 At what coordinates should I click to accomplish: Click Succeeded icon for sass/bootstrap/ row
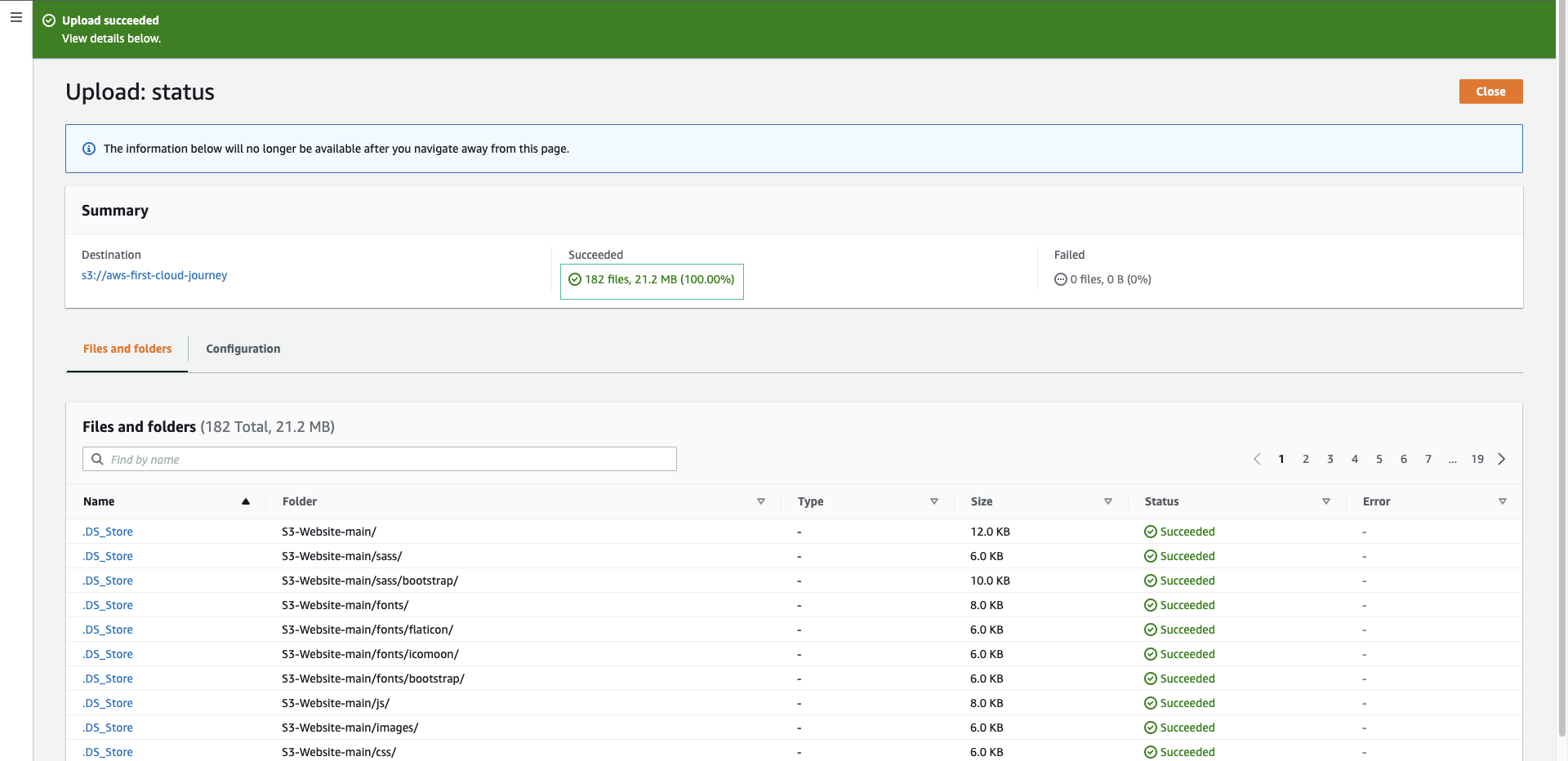tap(1151, 581)
